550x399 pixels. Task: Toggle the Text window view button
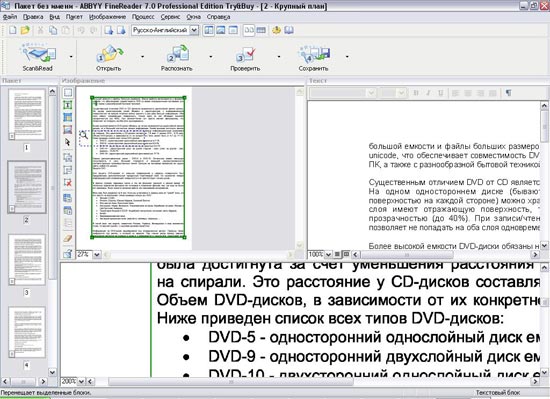(233, 30)
